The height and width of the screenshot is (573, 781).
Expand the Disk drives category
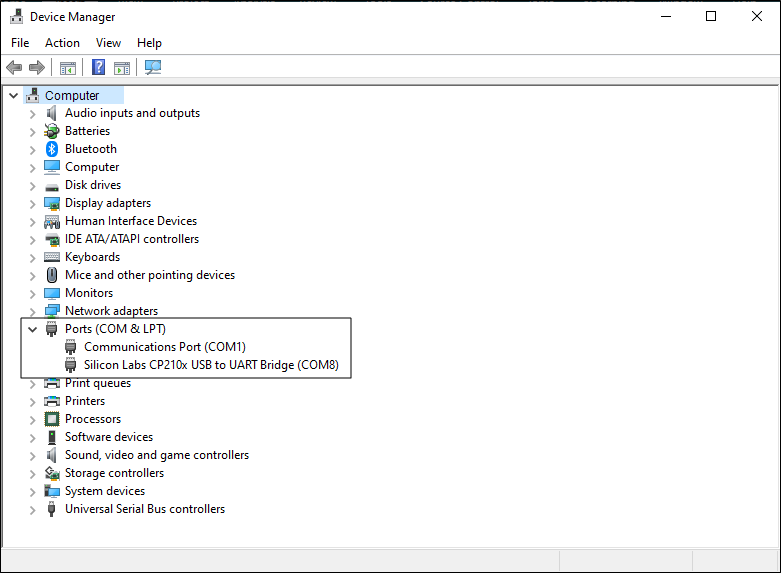(x=33, y=186)
